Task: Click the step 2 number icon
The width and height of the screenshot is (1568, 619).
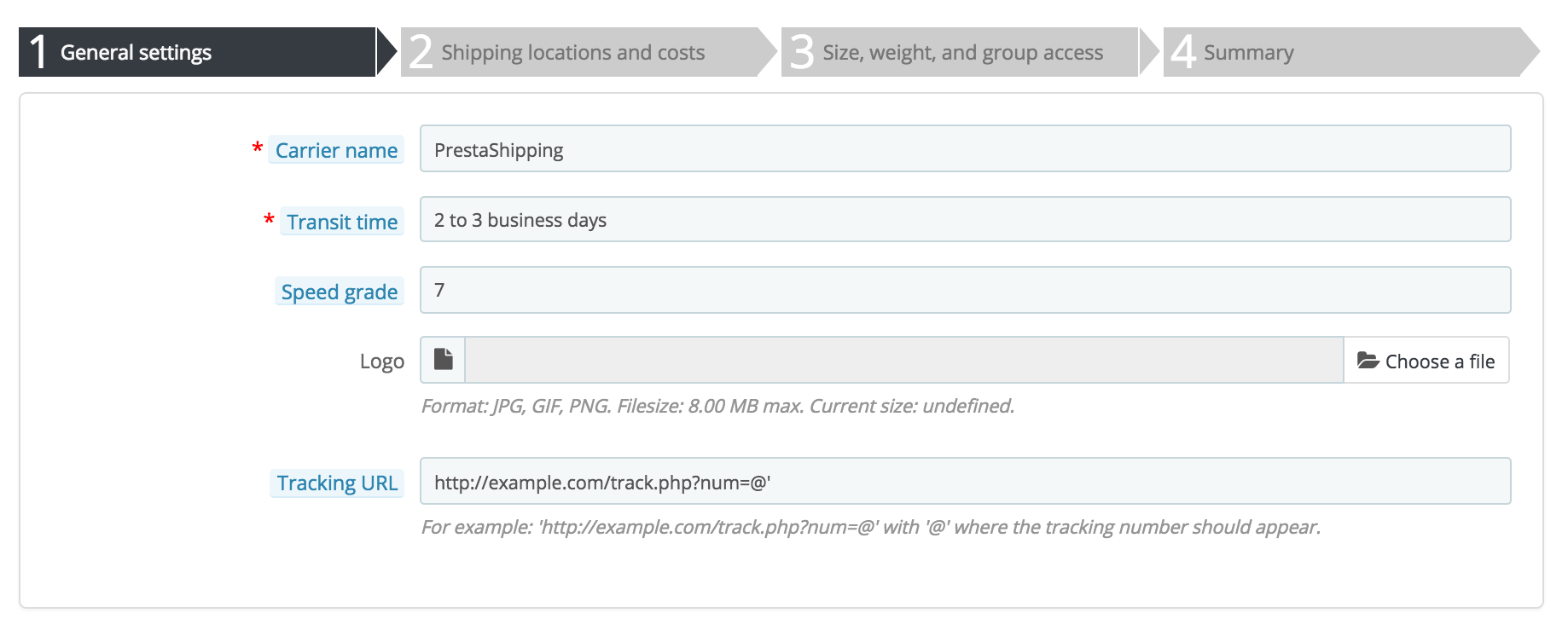Action: (x=421, y=52)
